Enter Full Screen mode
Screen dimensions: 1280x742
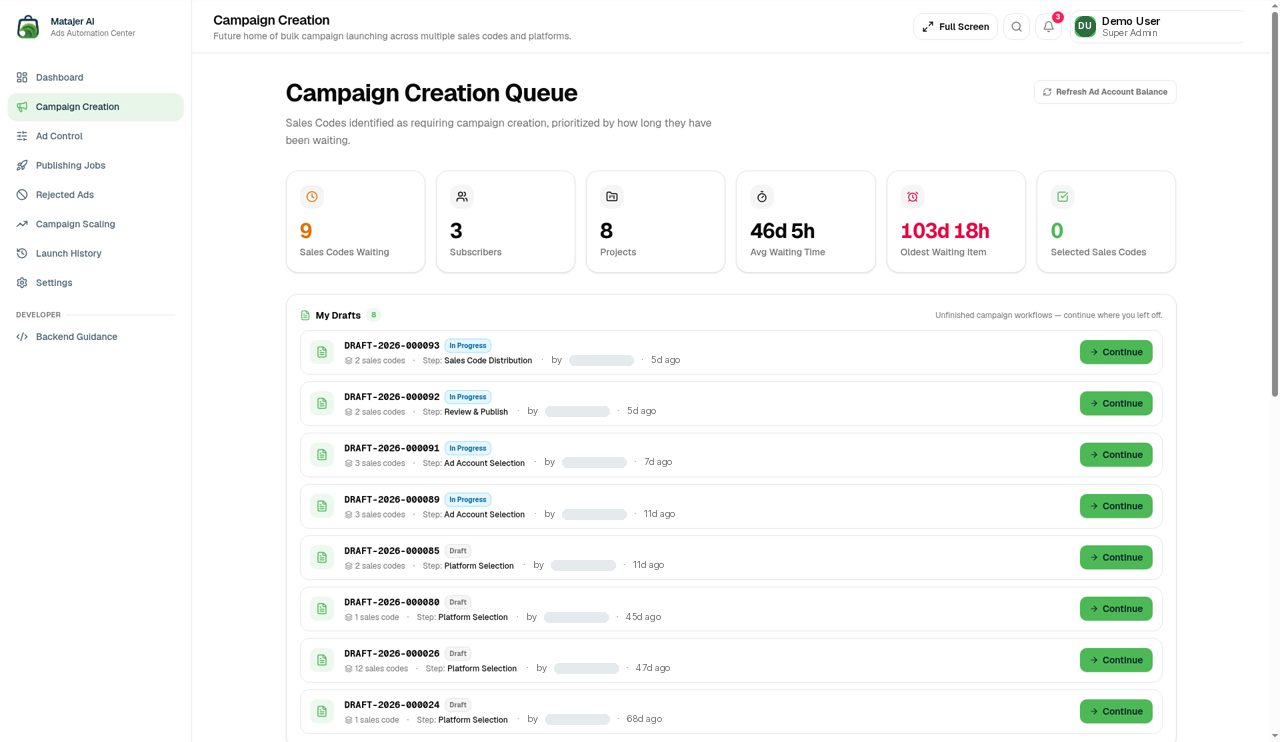pyautogui.click(x=955, y=27)
